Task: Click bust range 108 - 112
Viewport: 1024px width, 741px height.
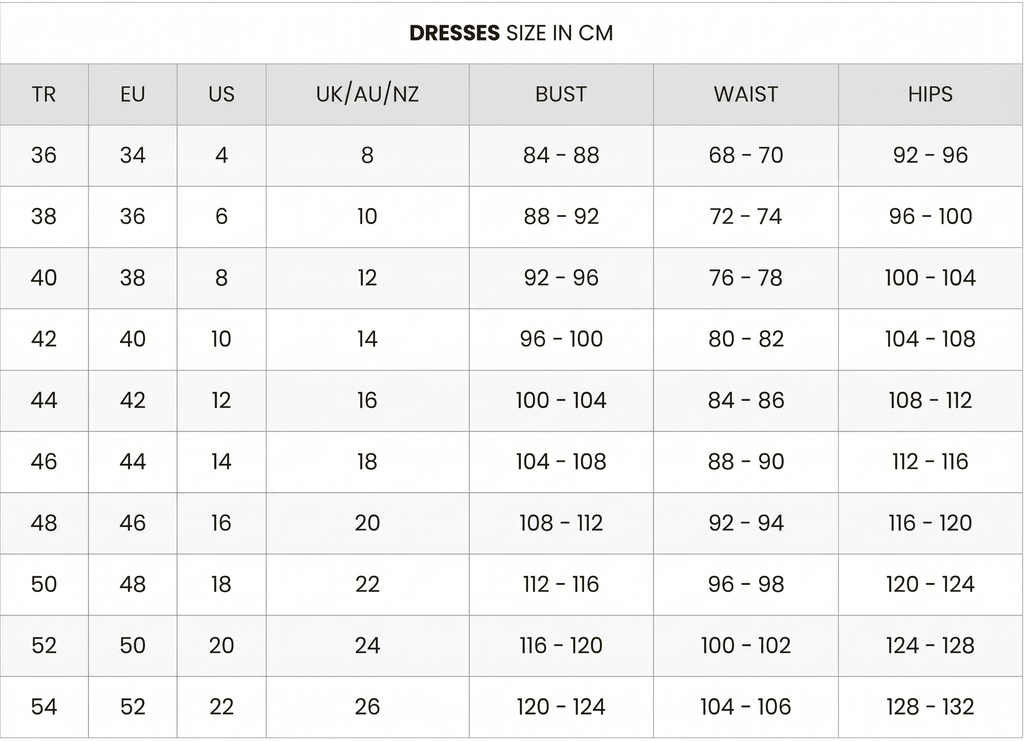Action: click(561, 524)
